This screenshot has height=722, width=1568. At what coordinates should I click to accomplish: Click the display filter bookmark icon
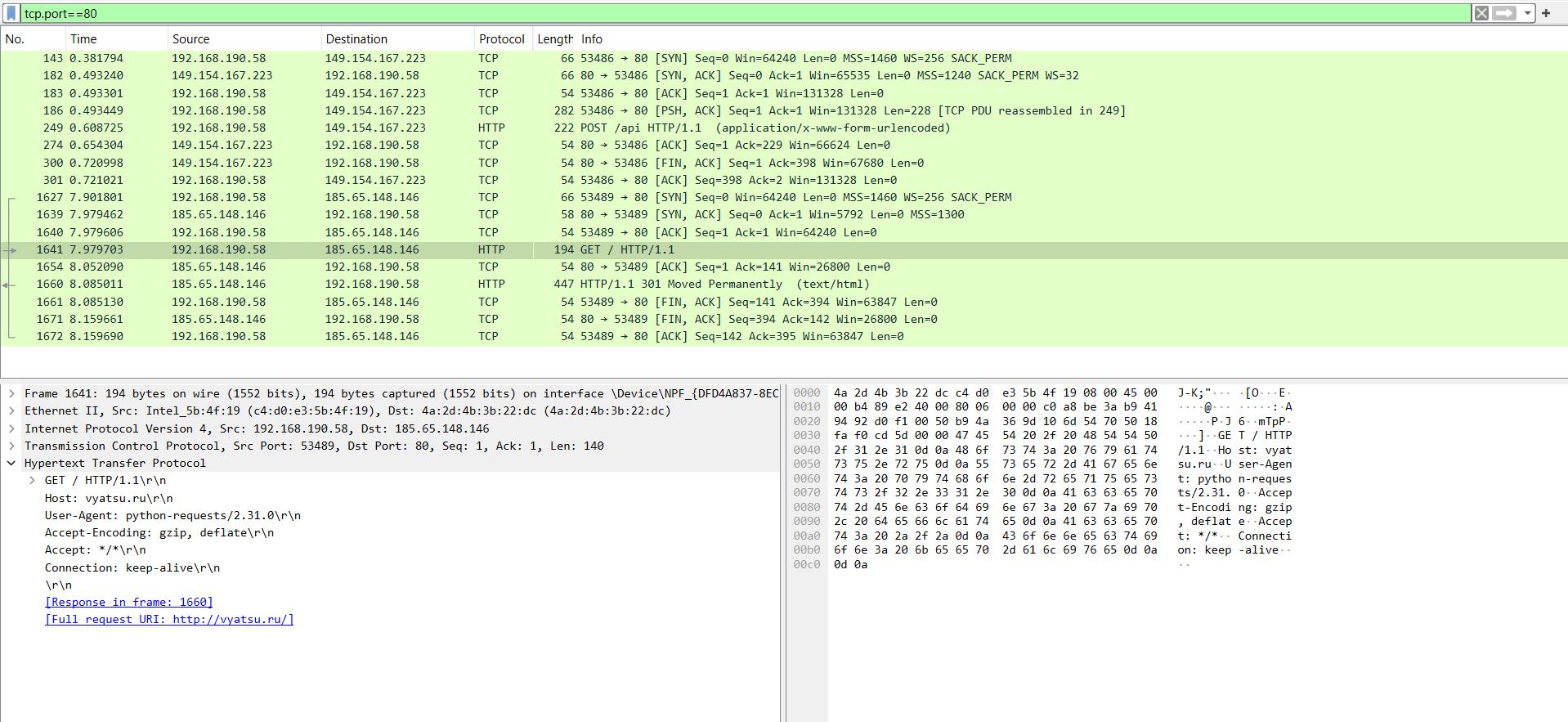tap(11, 13)
